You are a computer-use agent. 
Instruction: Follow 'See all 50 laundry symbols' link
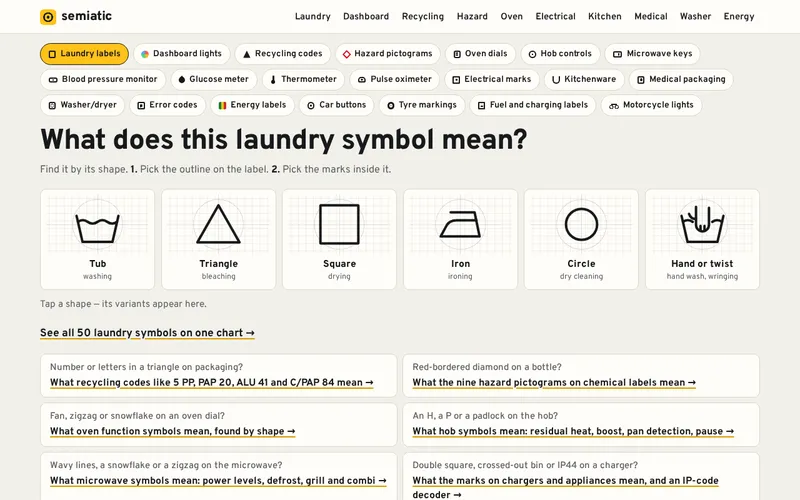pos(147,333)
